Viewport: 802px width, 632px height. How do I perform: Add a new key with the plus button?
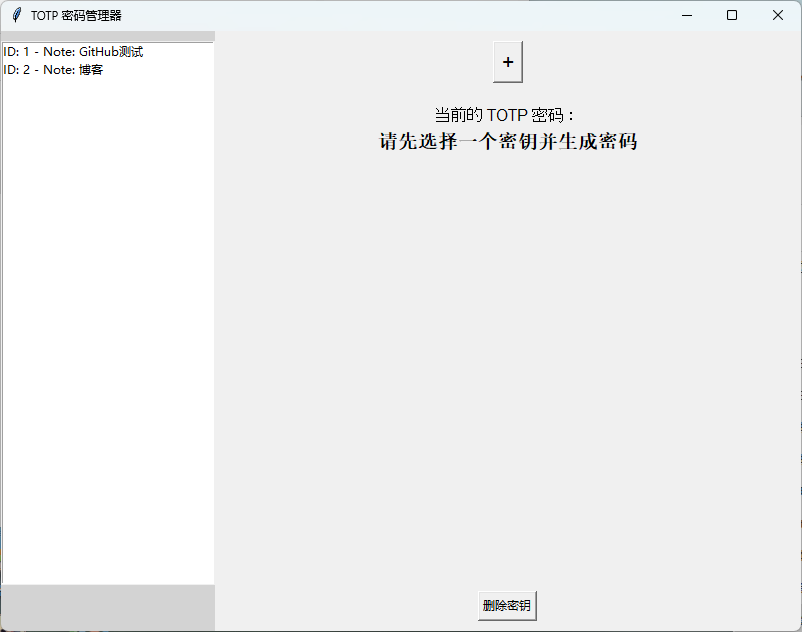(507, 62)
